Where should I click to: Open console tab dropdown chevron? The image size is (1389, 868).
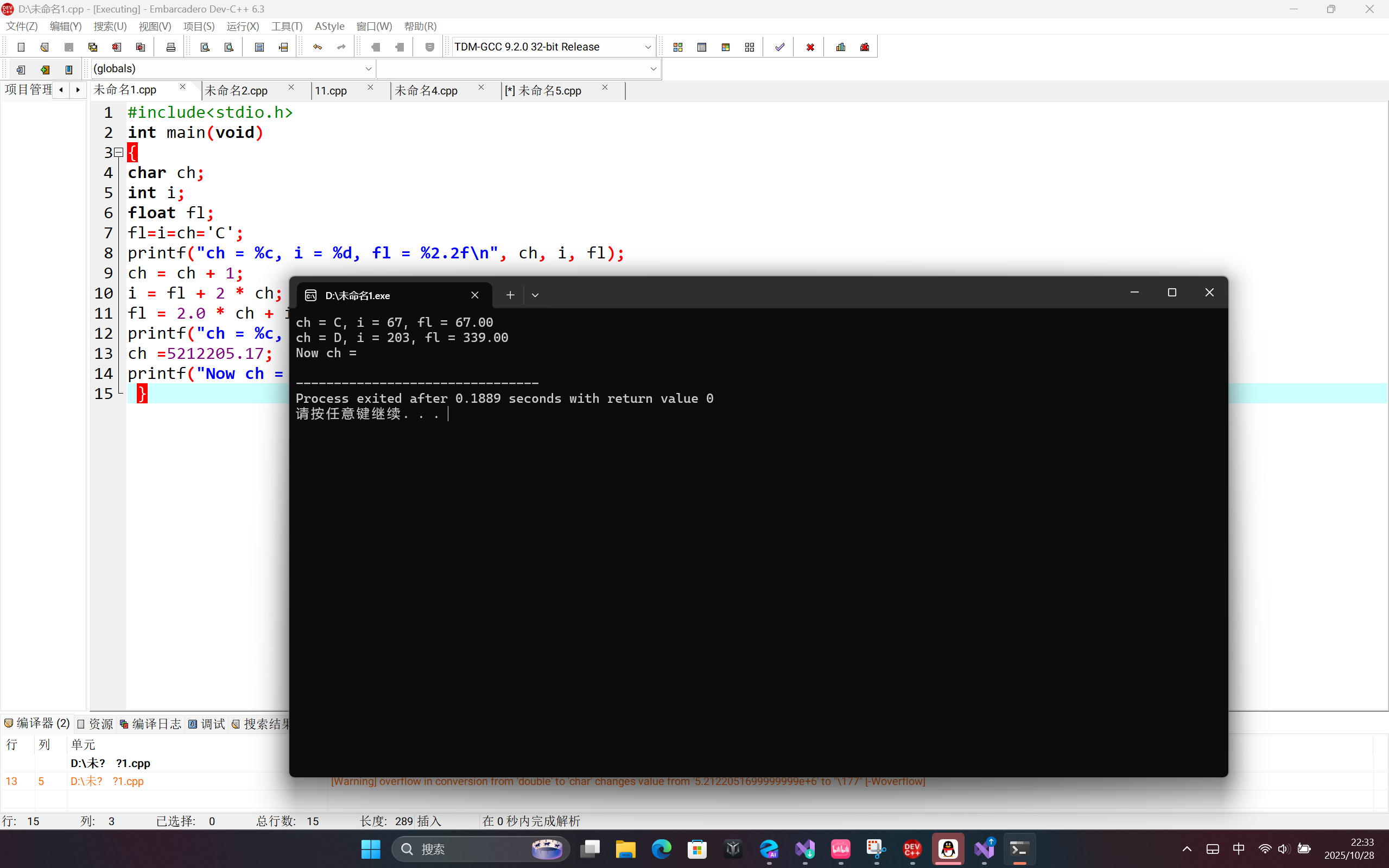tap(535, 295)
